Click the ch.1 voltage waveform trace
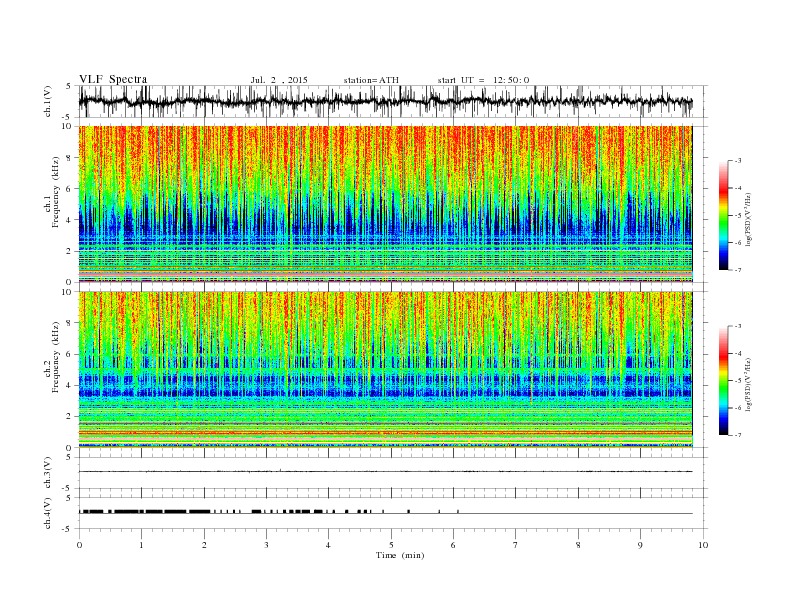The image size is (792, 612). click(385, 101)
